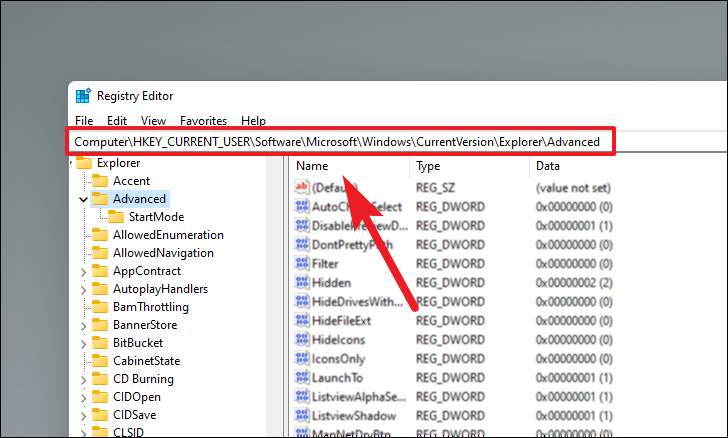Click the tree pane vertical scrollbar
728x438 pixels.
pyautogui.click(x=274, y=297)
